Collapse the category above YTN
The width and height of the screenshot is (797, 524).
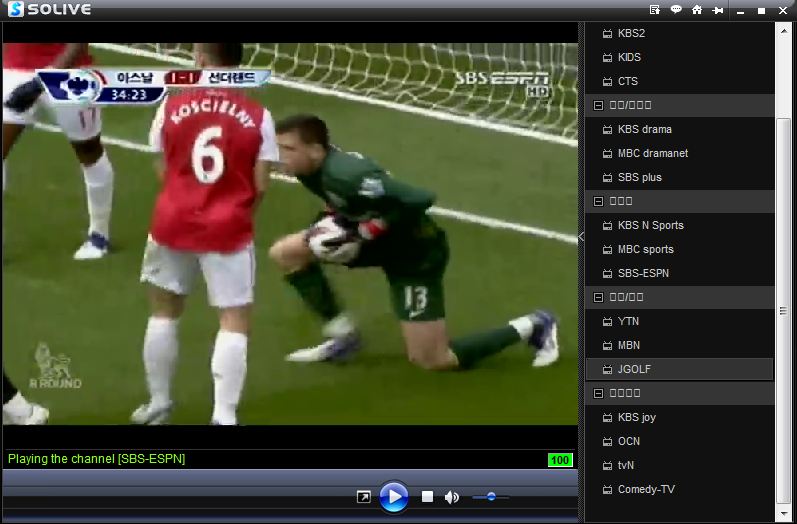click(x=598, y=297)
